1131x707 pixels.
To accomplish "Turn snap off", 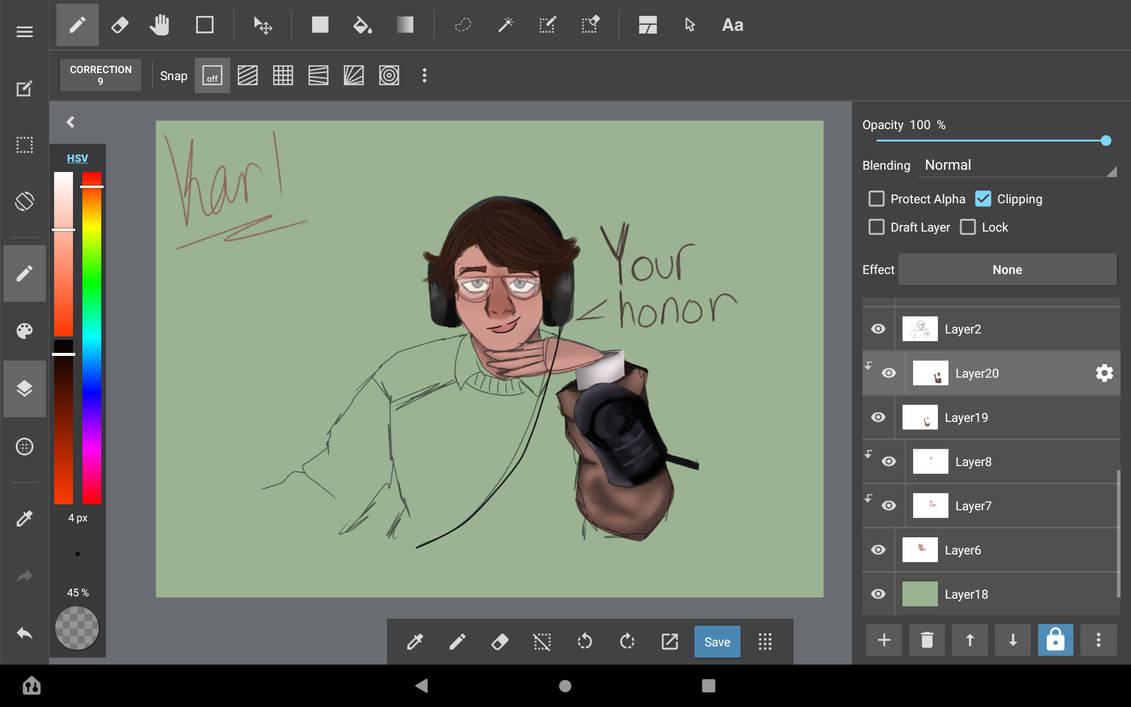I will 212,76.
